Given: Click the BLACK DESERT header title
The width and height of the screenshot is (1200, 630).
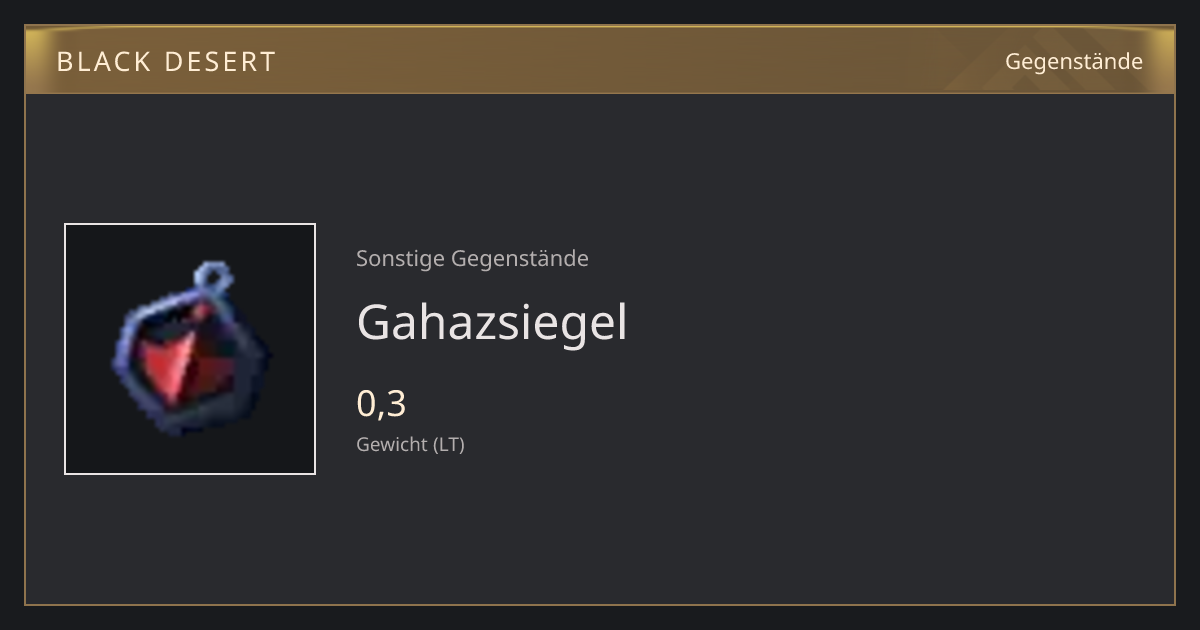Looking at the screenshot, I should pos(166,62).
